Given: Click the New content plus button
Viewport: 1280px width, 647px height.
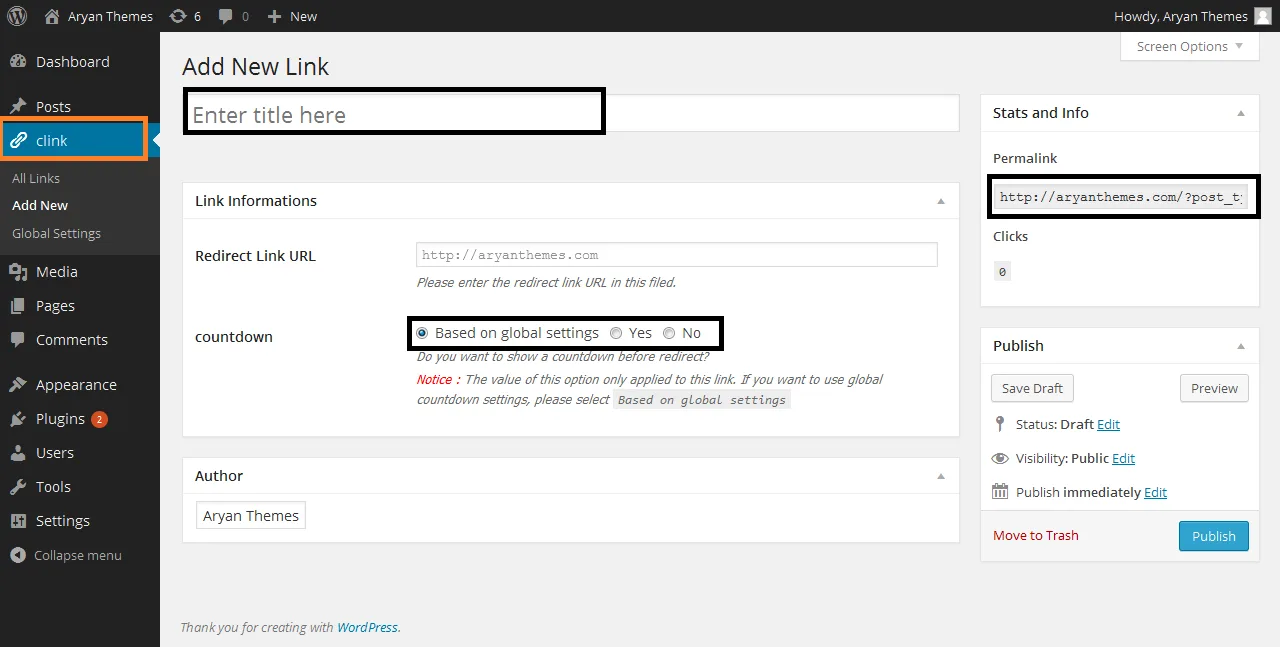Looking at the screenshot, I should pyautogui.click(x=292, y=16).
